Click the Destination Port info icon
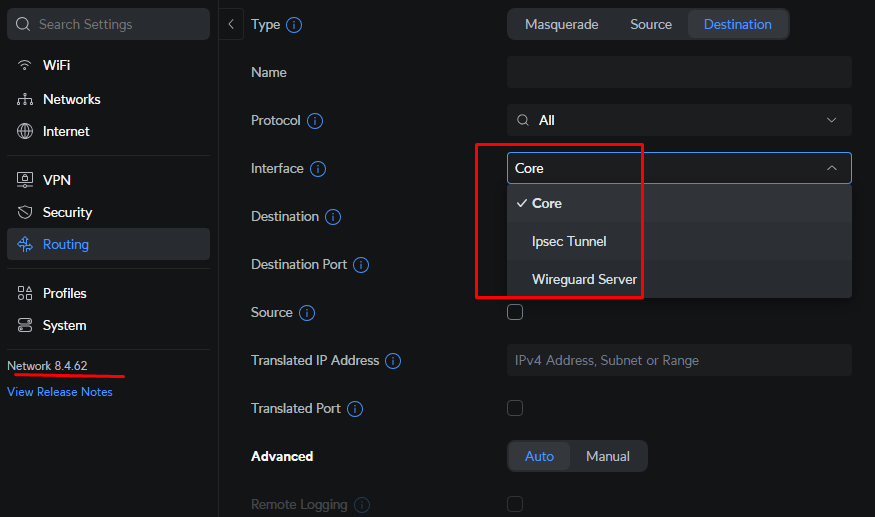 click(x=361, y=265)
